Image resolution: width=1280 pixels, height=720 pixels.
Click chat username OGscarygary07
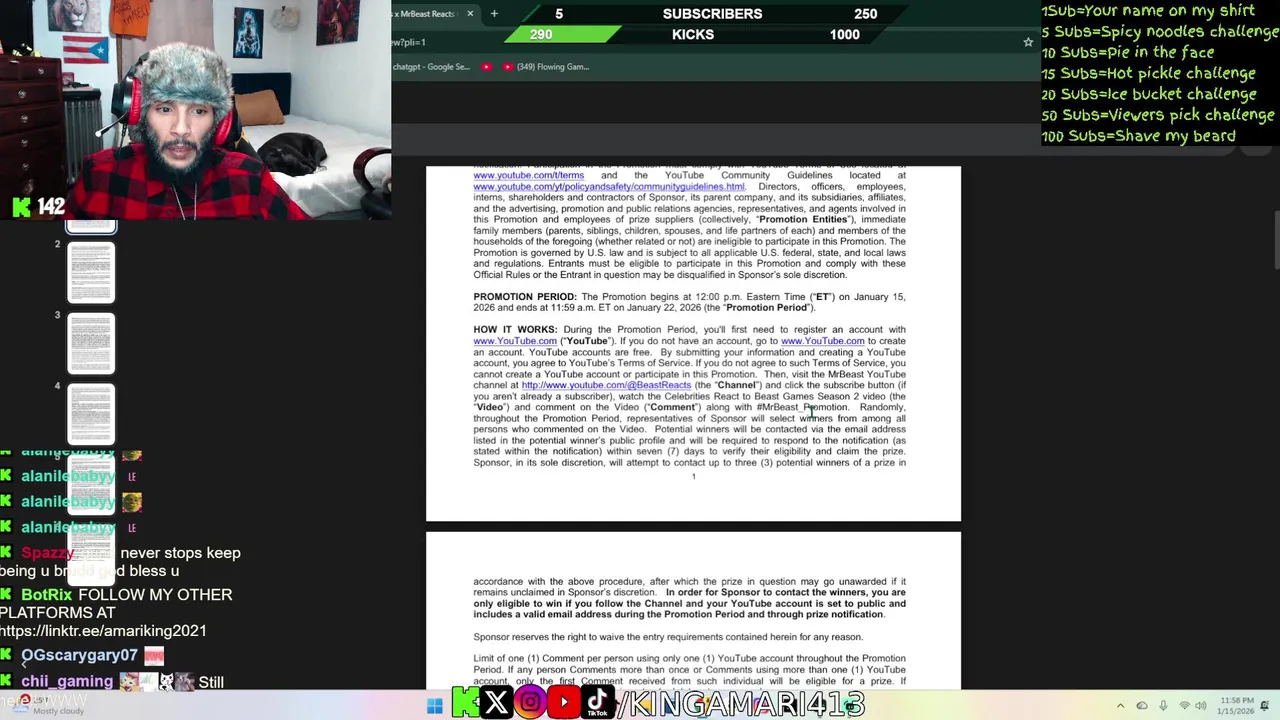click(x=79, y=655)
